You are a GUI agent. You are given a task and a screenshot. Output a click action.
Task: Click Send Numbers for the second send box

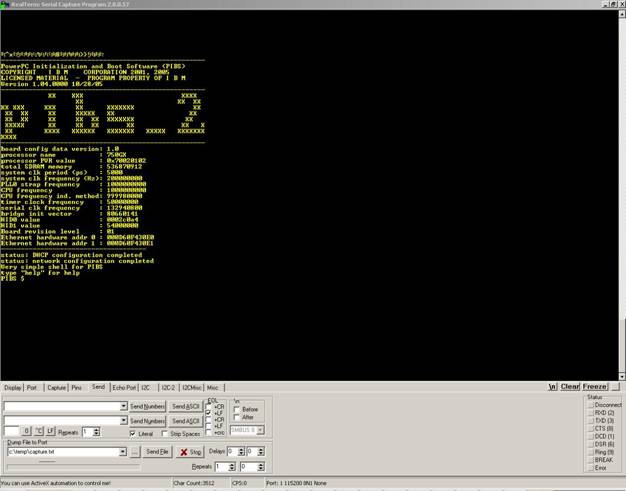click(x=147, y=421)
